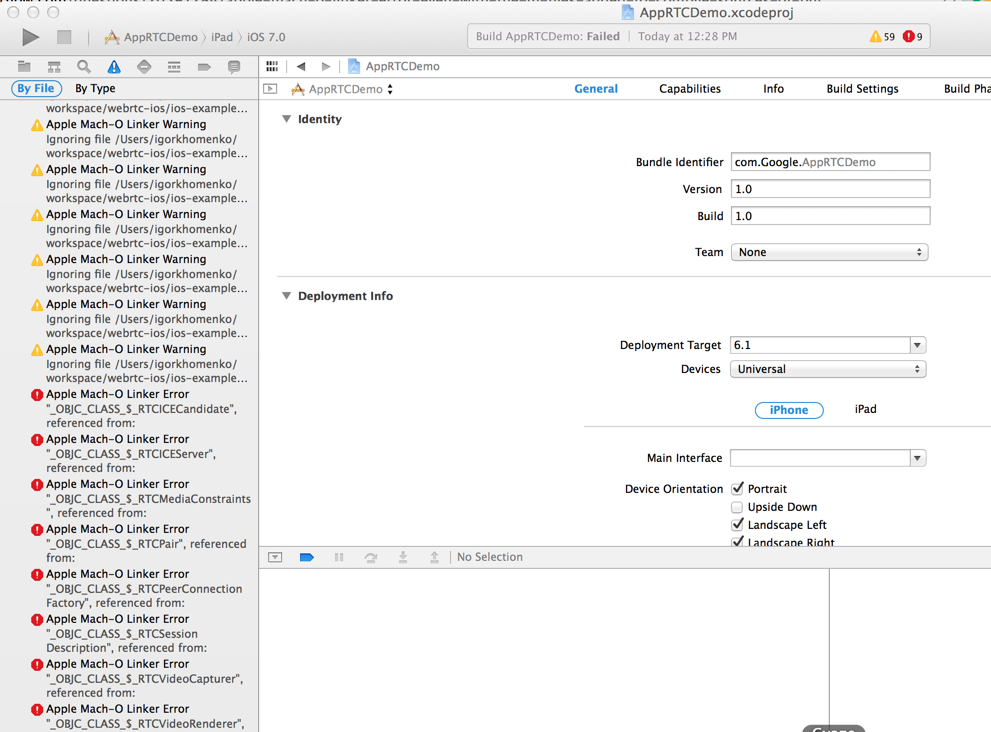Switch issues view to By Type

95,88
